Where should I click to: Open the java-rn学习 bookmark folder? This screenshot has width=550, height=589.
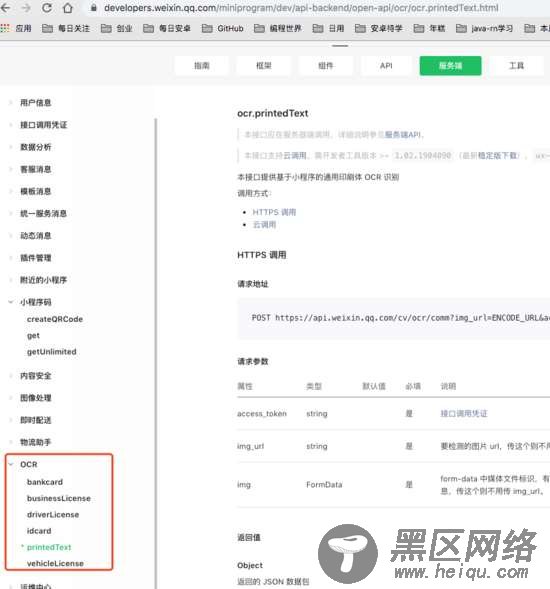[x=484, y=28]
